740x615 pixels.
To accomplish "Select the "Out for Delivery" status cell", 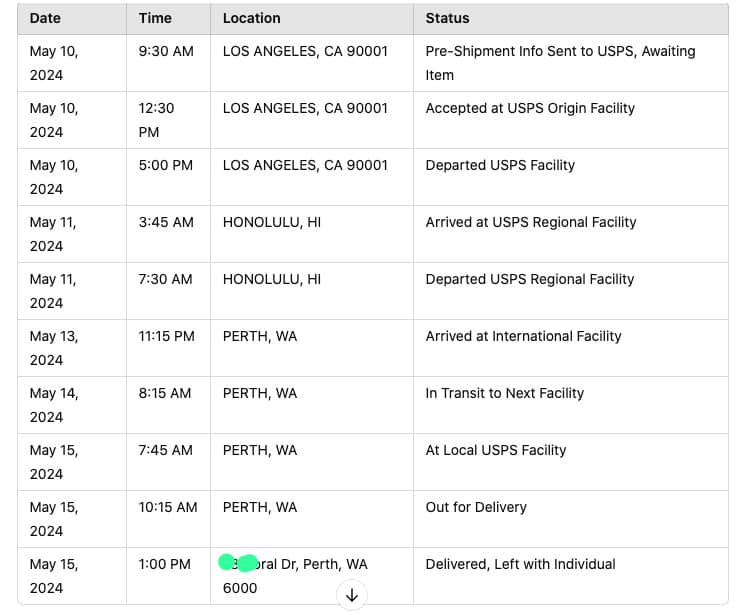I will tap(476, 507).
